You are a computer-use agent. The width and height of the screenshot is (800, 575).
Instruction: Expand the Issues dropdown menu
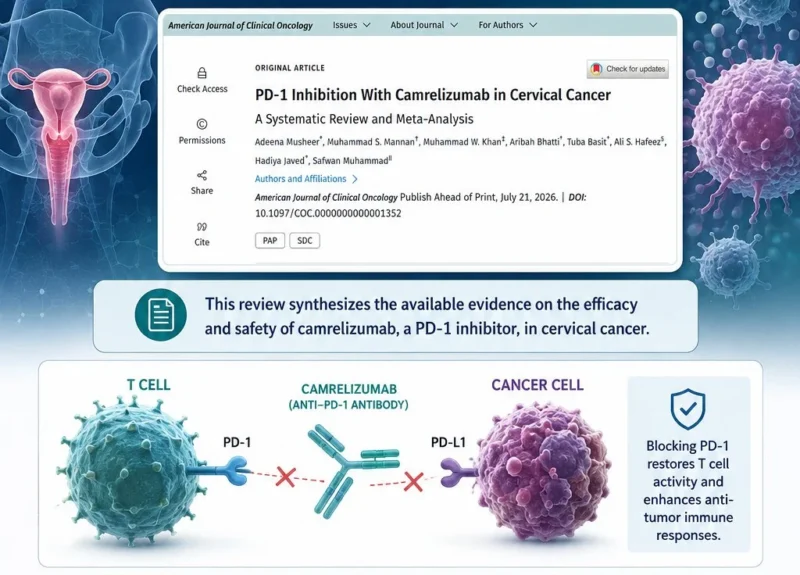(x=351, y=25)
